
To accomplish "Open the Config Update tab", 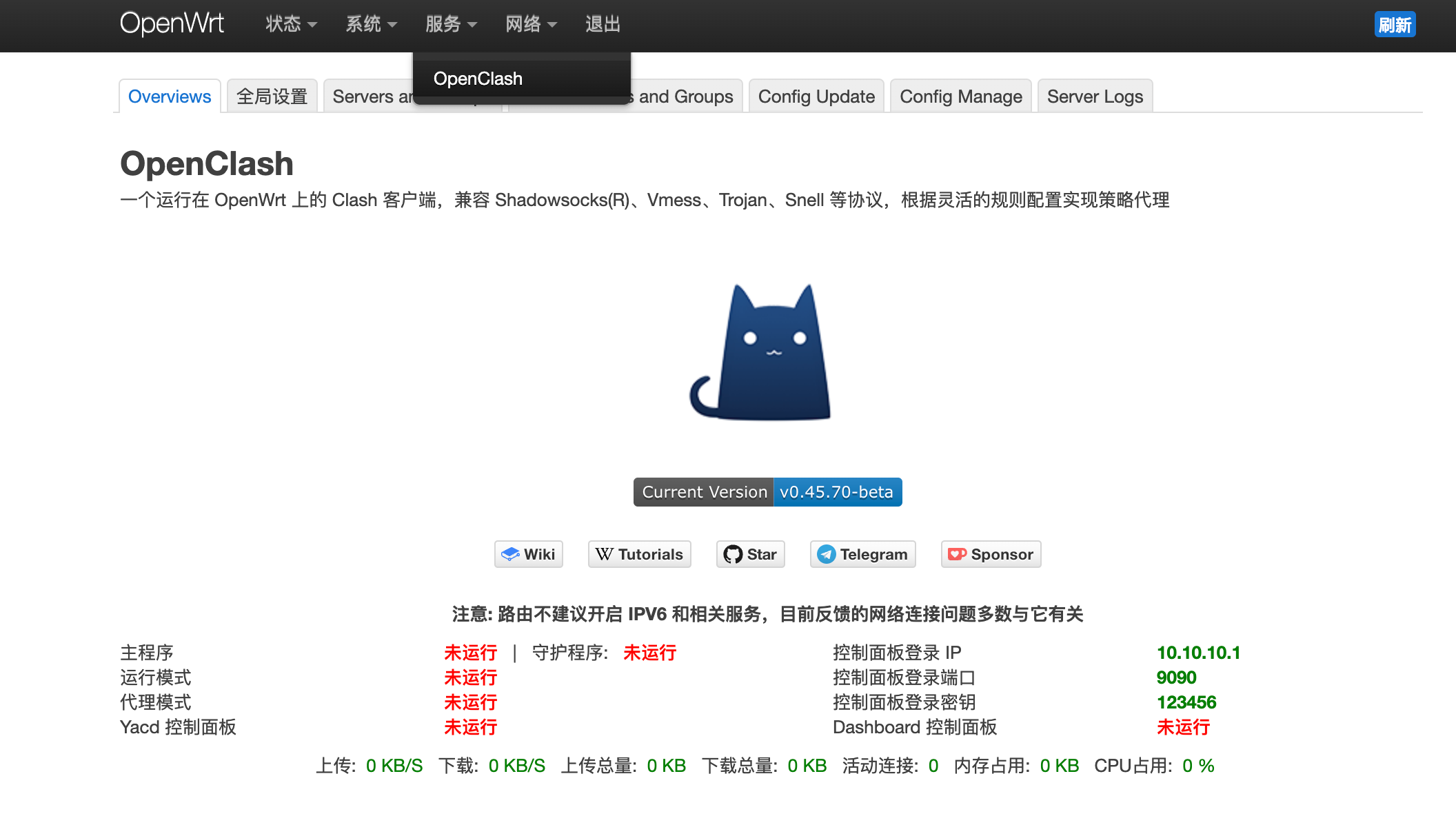I will (816, 96).
